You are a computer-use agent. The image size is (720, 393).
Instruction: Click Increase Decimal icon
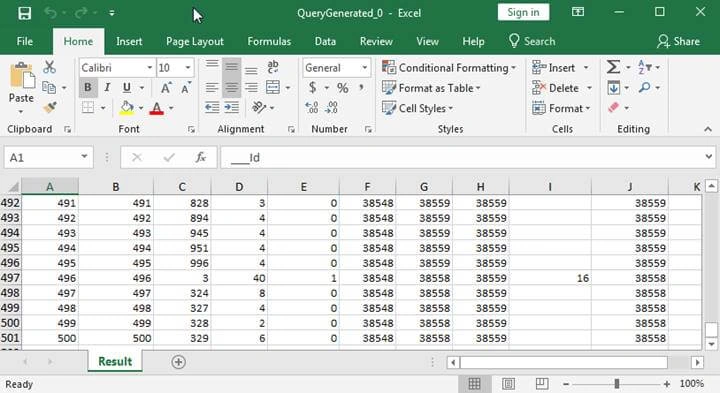coord(312,107)
